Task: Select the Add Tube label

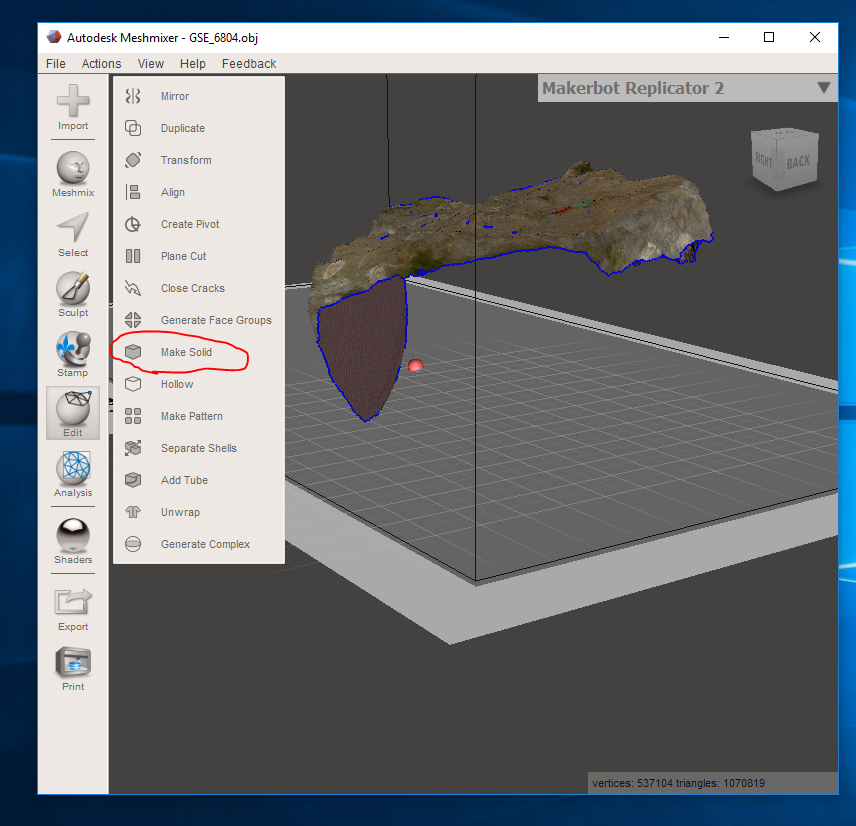Action: point(185,480)
